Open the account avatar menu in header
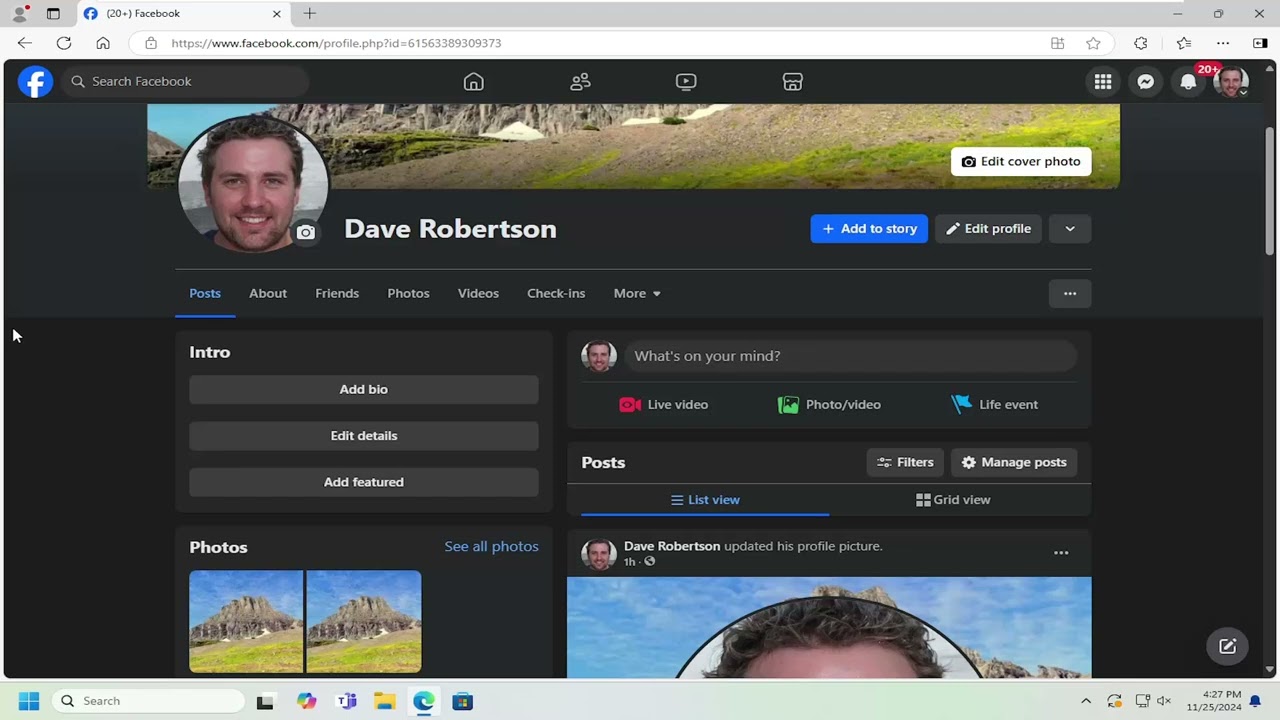Screen dimensions: 1280x720 [x=1231, y=82]
